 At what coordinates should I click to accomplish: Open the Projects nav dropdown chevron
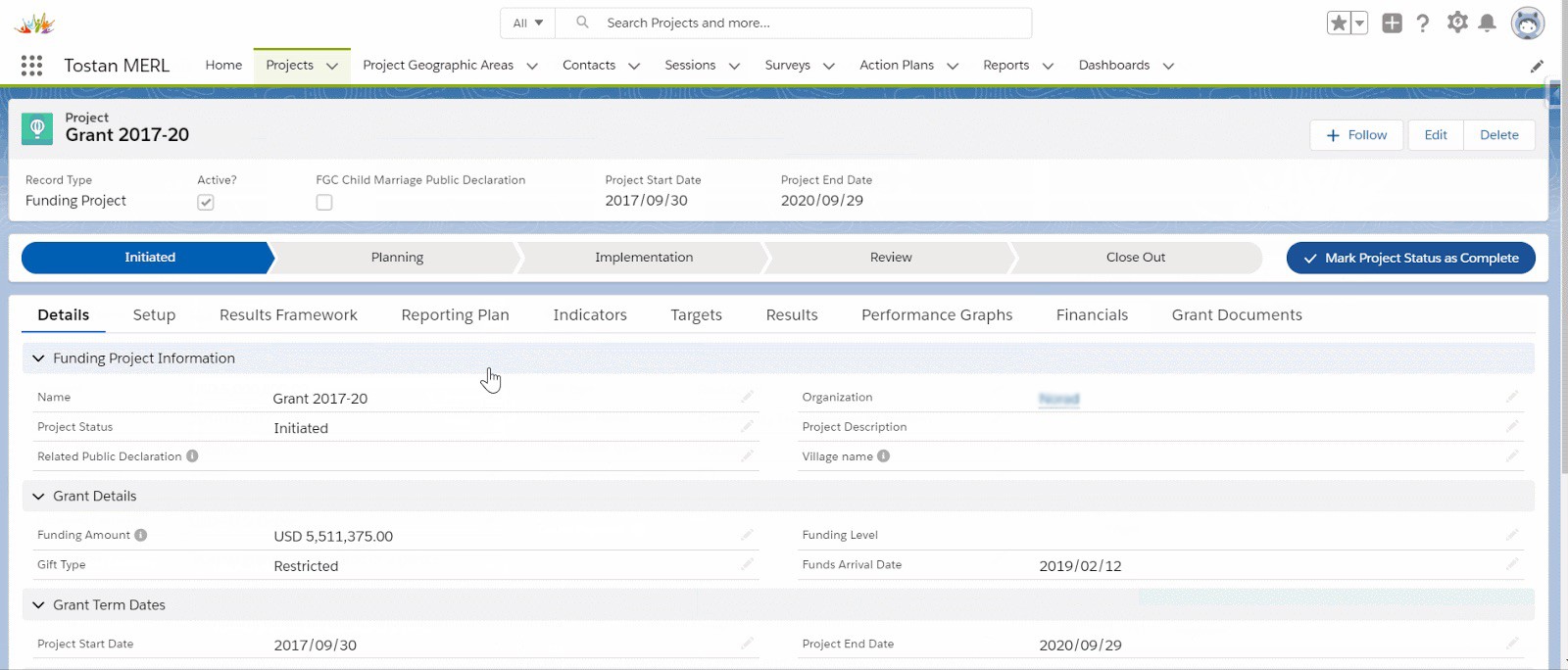(332, 66)
